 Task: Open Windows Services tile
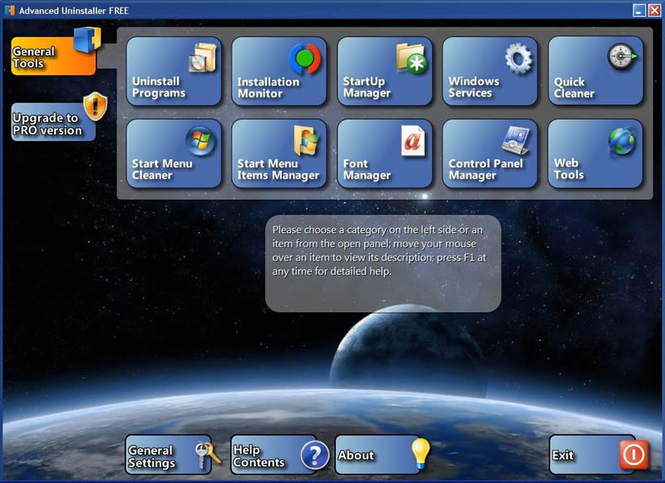[490, 71]
